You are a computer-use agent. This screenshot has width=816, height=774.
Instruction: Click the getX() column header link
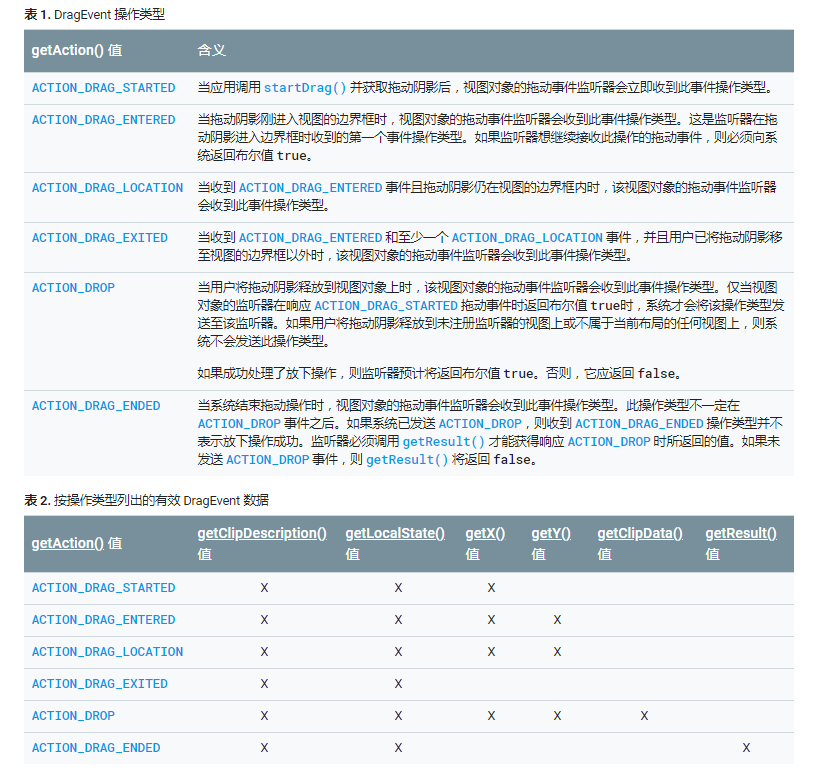485,533
